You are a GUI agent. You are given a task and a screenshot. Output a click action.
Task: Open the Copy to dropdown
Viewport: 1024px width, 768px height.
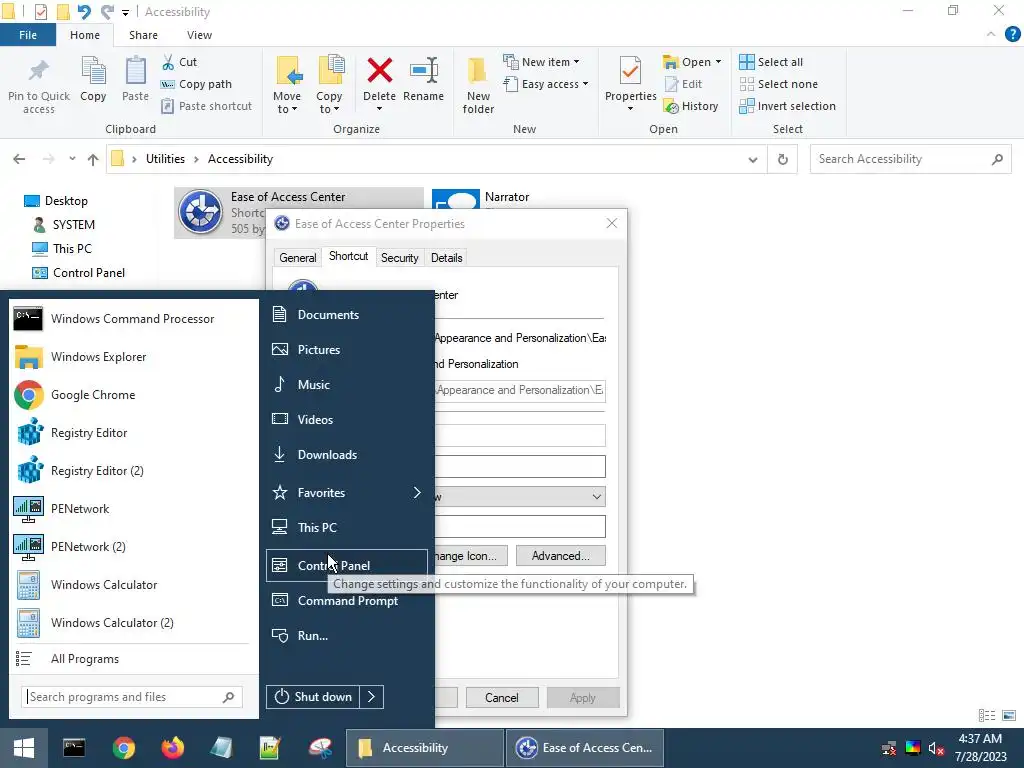tap(329, 85)
